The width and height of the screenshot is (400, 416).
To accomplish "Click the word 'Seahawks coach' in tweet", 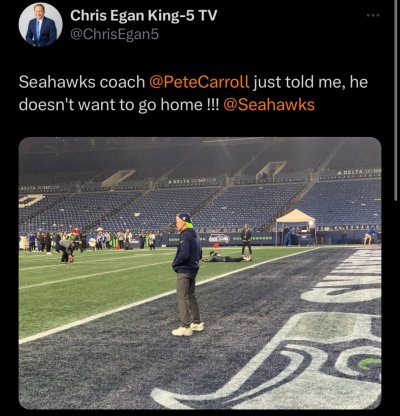I will 82,82.
